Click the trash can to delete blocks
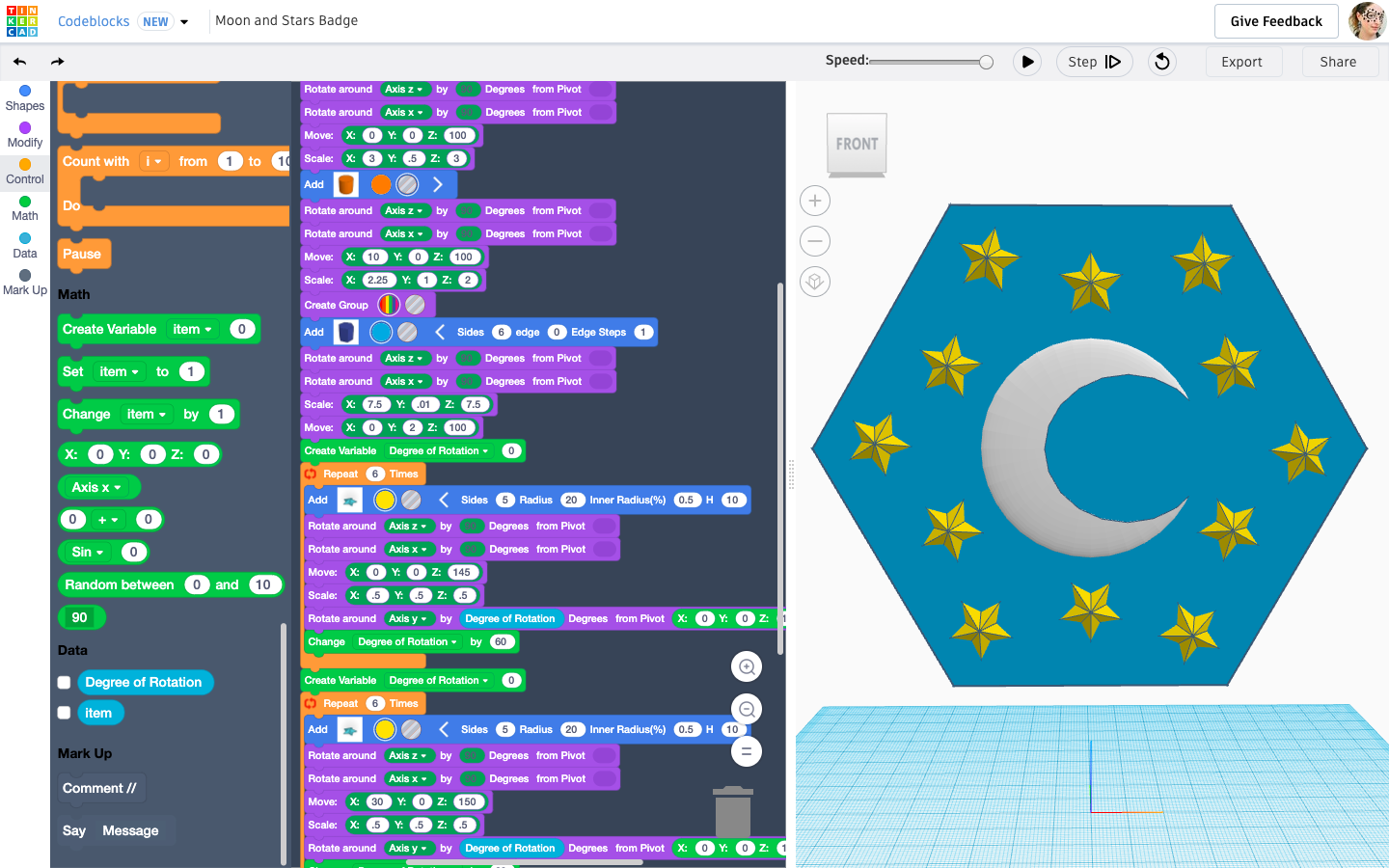Screen dimensions: 1389x868 (x=733, y=810)
